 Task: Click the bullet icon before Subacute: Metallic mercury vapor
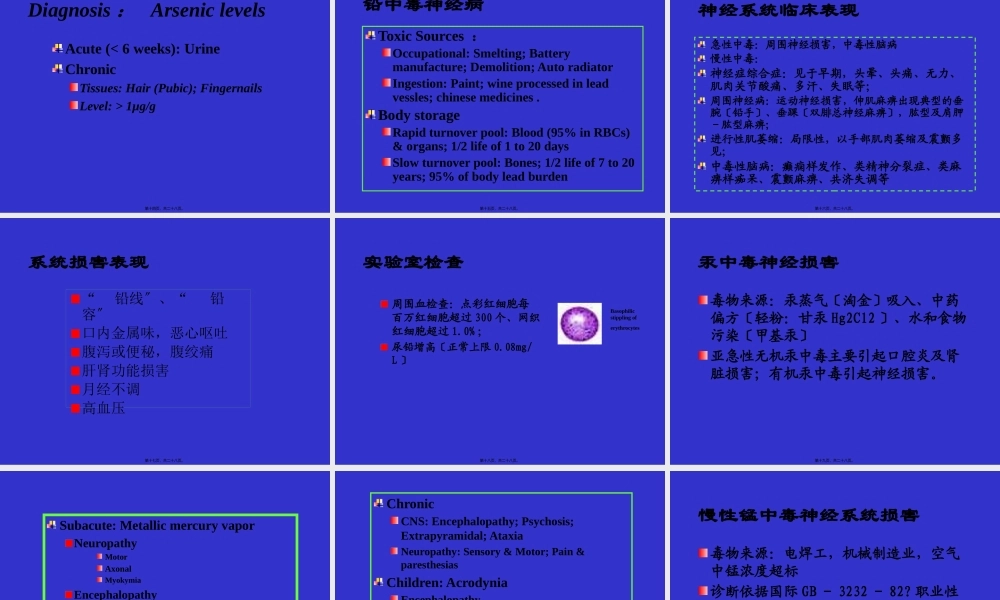[x=52, y=525]
